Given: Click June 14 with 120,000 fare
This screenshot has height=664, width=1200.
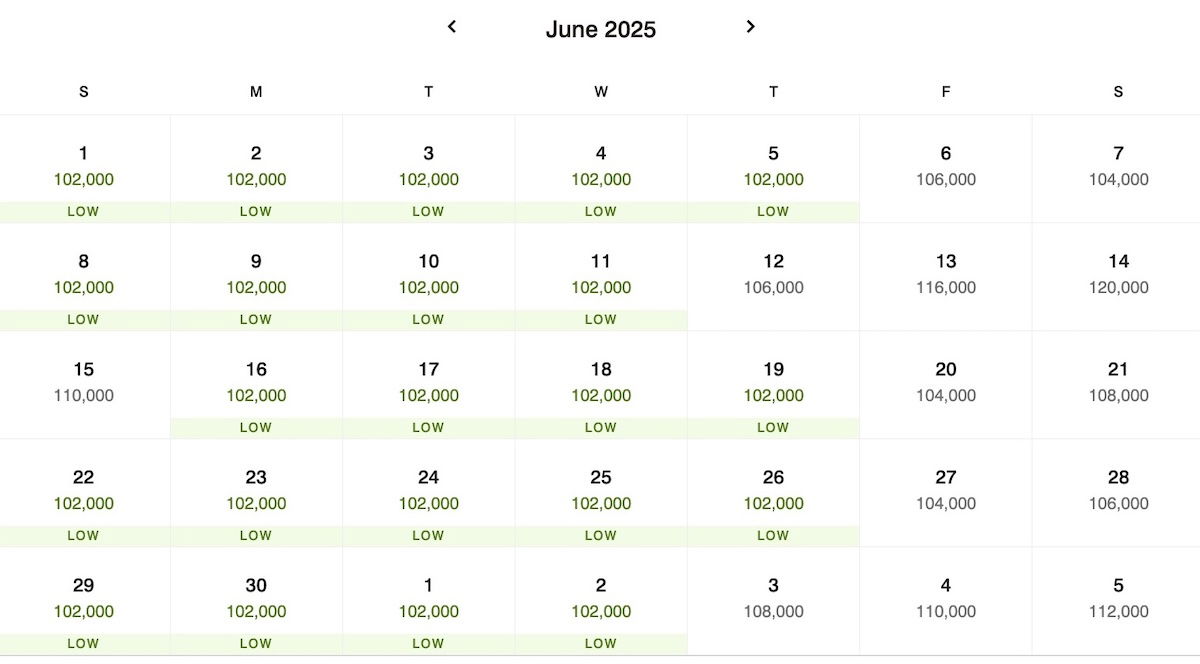Looking at the screenshot, I should tap(1117, 276).
